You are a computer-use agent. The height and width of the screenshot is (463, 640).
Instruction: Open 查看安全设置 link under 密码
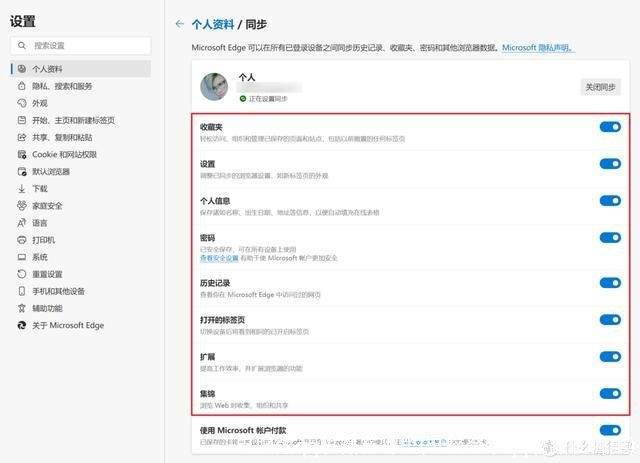(219, 258)
